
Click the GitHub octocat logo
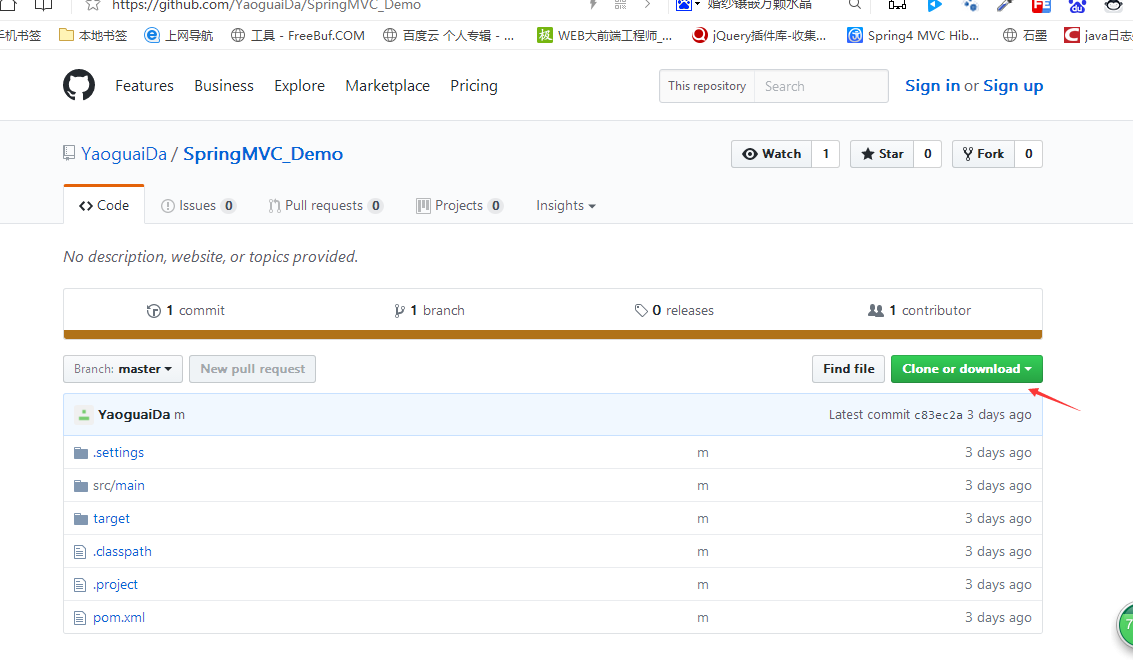(79, 86)
